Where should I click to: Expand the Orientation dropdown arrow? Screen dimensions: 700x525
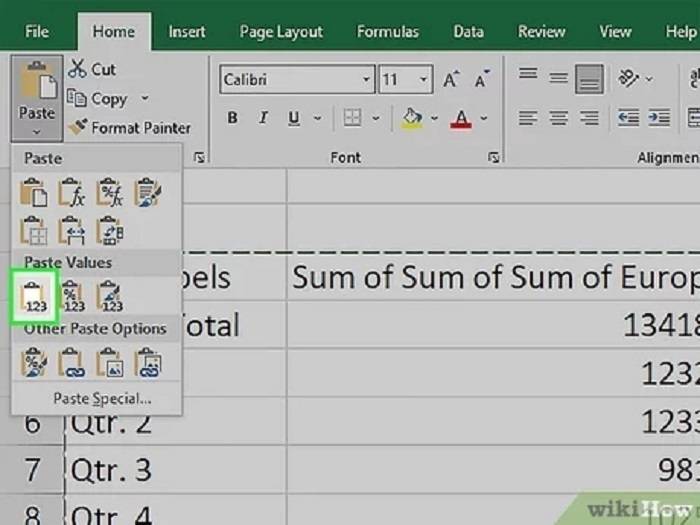coord(649,79)
